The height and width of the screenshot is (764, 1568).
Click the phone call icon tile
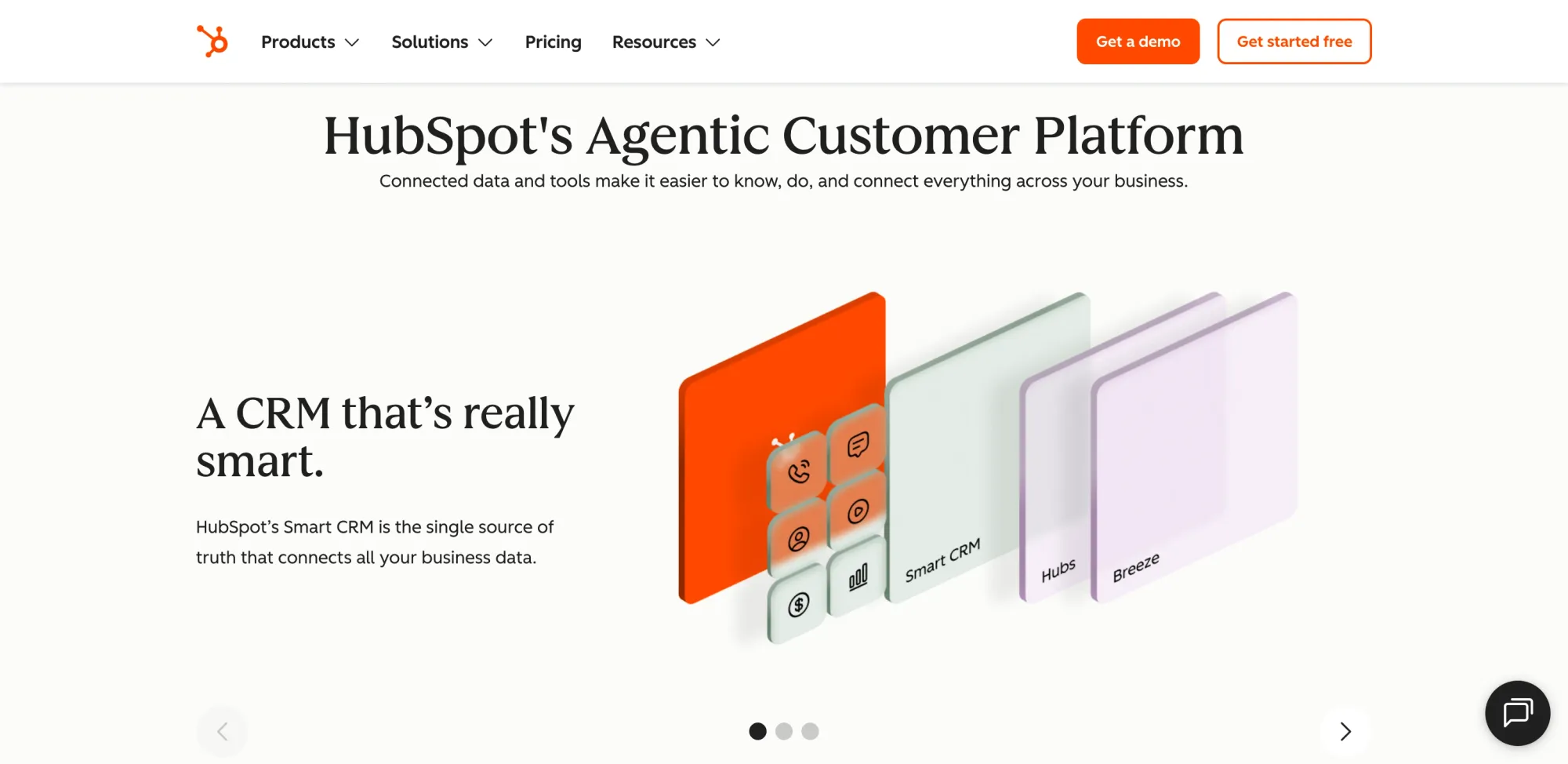coord(798,471)
